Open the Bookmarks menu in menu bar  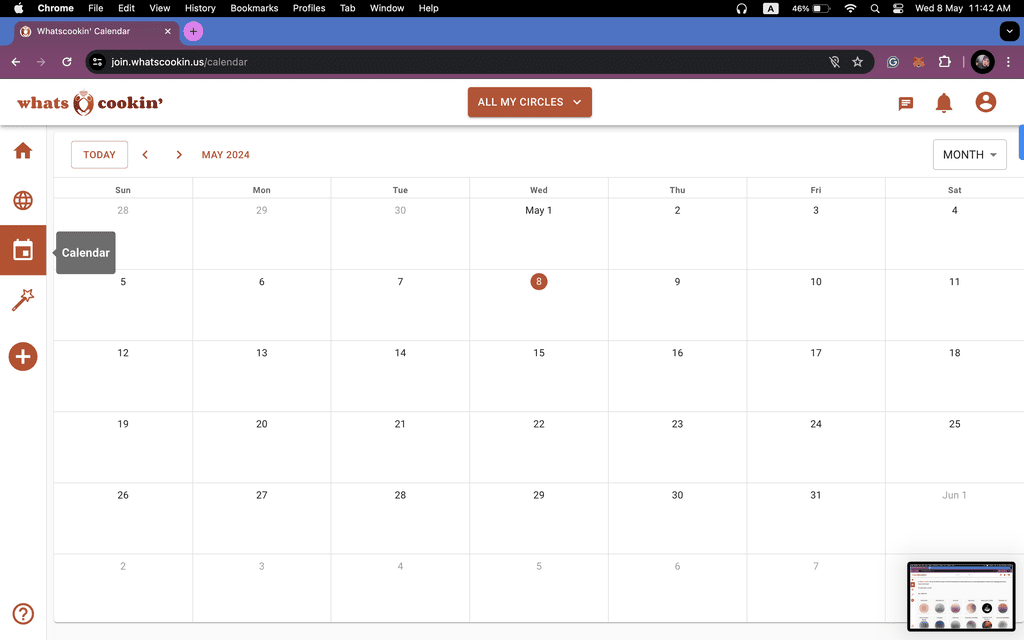pyautogui.click(x=254, y=8)
